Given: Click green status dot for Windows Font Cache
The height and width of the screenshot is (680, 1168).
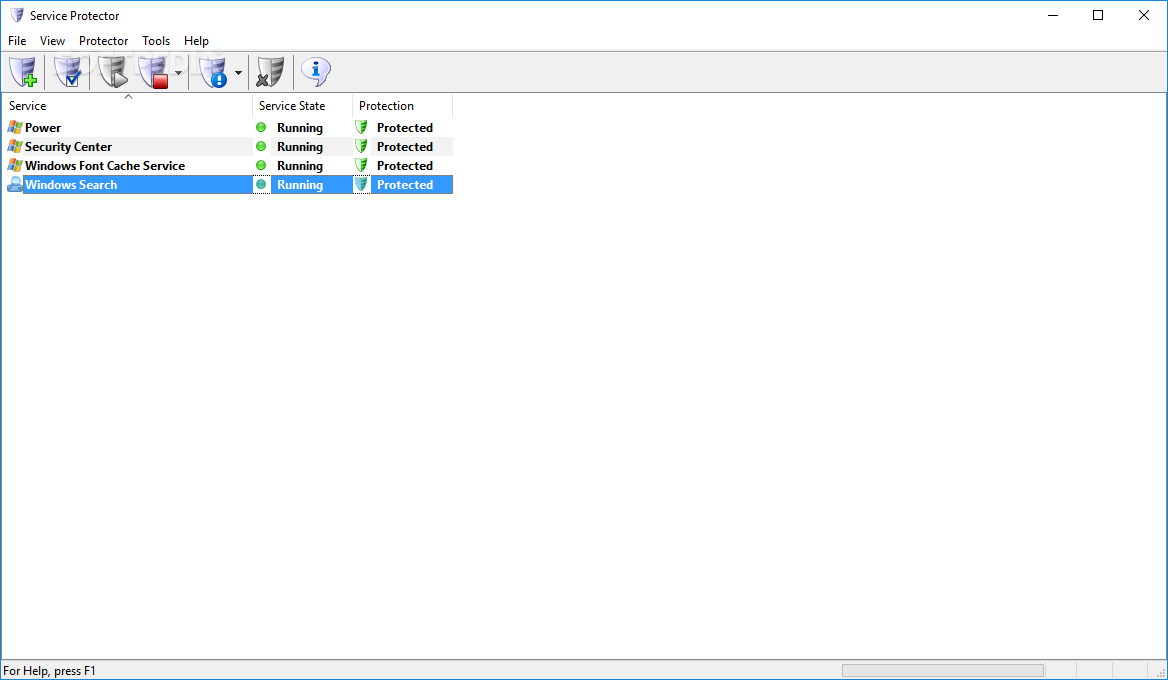Looking at the screenshot, I should tap(261, 165).
